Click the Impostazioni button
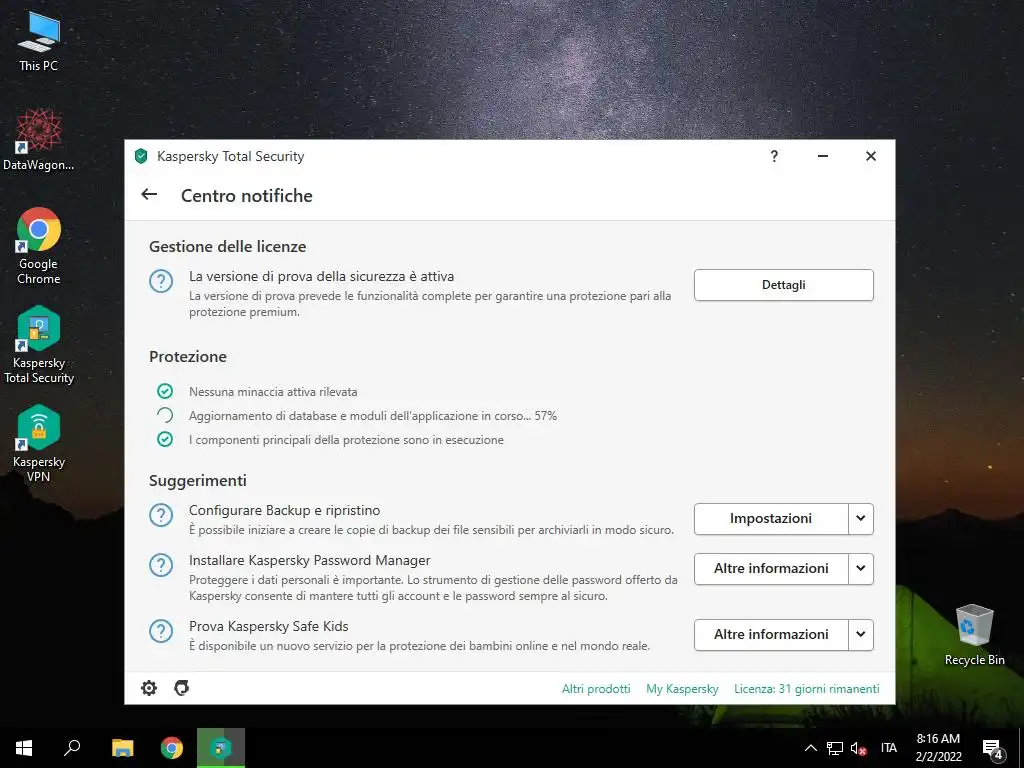The image size is (1024, 768). click(x=771, y=519)
